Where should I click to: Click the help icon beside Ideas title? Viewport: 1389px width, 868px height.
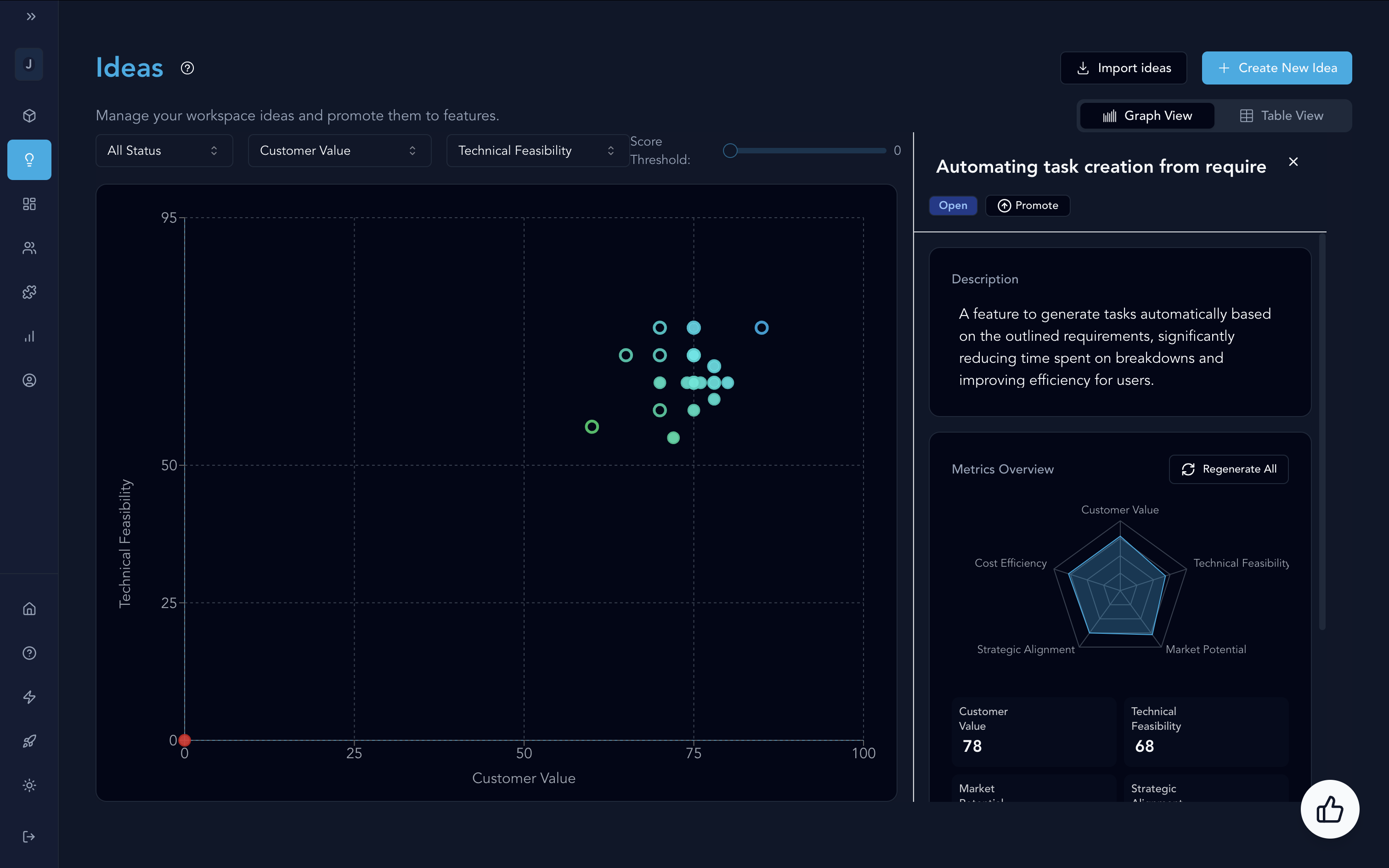click(x=187, y=68)
